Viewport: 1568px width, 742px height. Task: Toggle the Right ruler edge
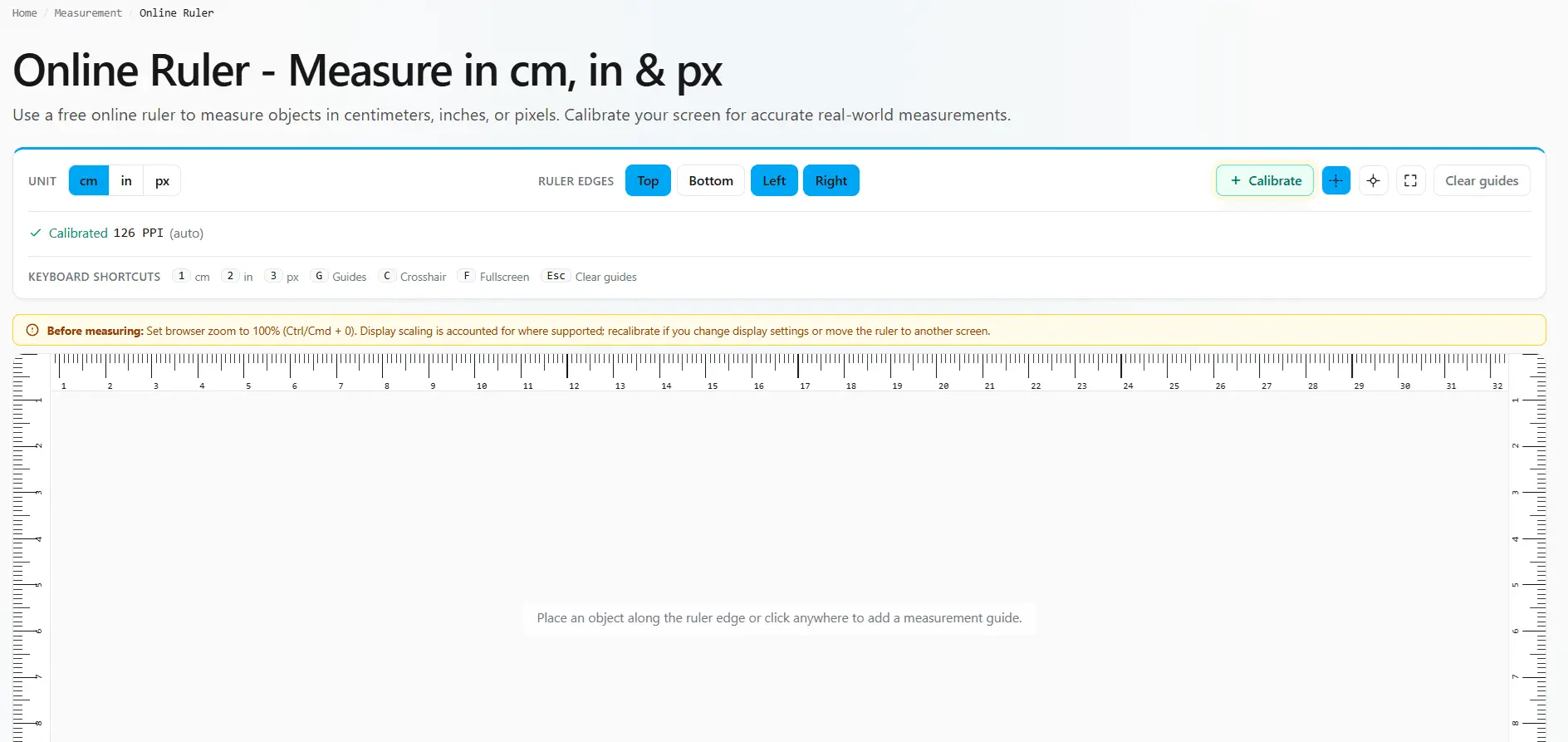(x=831, y=180)
